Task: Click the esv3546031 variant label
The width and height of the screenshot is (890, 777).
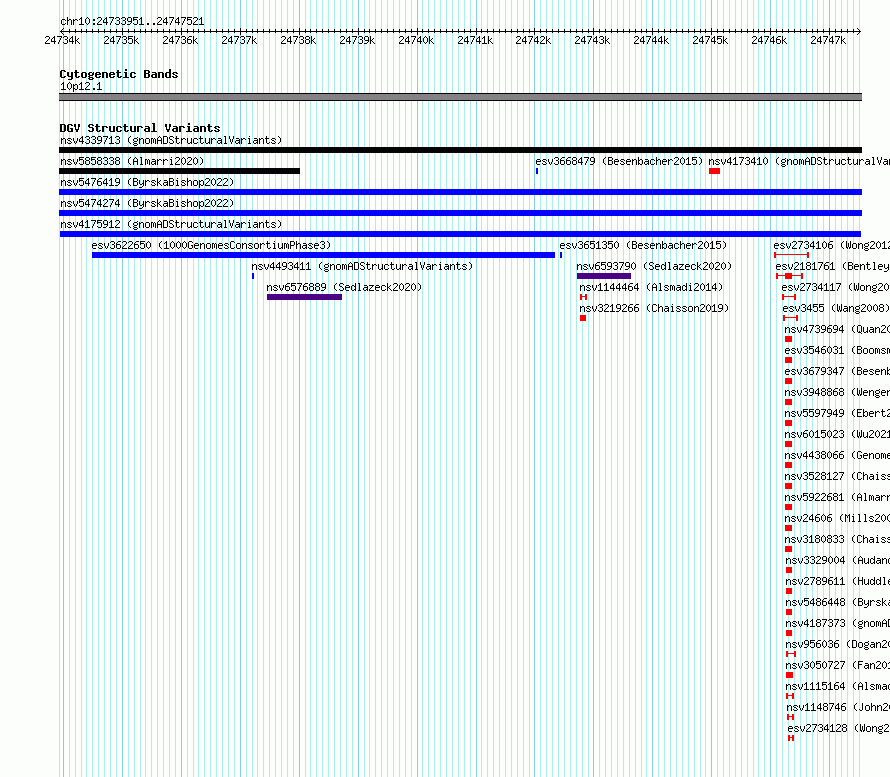Action: [x=837, y=350]
